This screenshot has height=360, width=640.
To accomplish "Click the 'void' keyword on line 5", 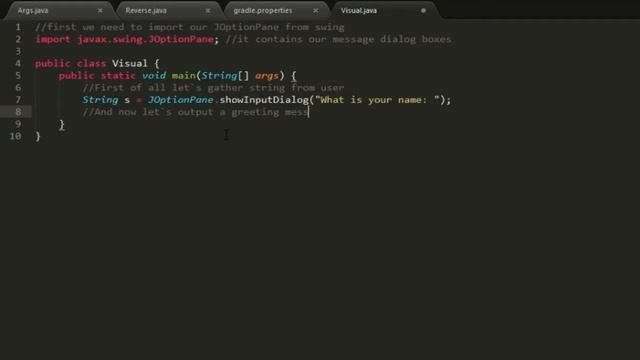I will point(154,76).
